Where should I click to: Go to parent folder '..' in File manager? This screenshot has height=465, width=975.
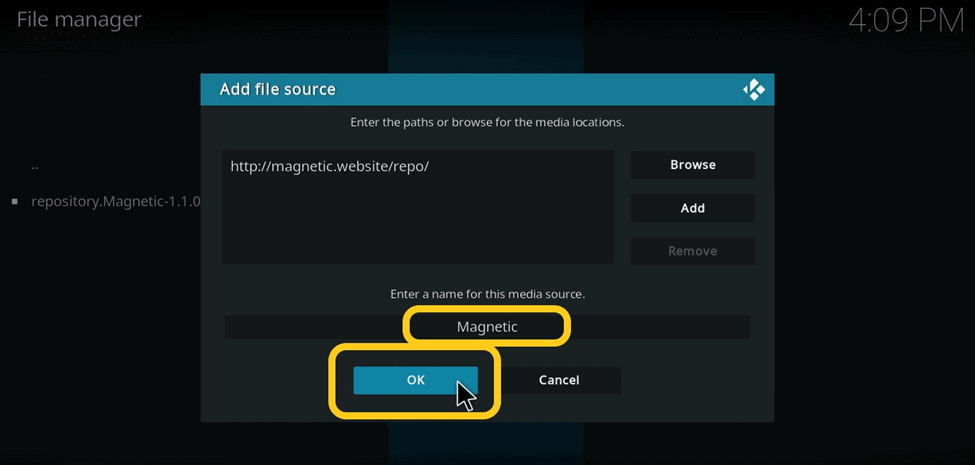[x=35, y=167]
